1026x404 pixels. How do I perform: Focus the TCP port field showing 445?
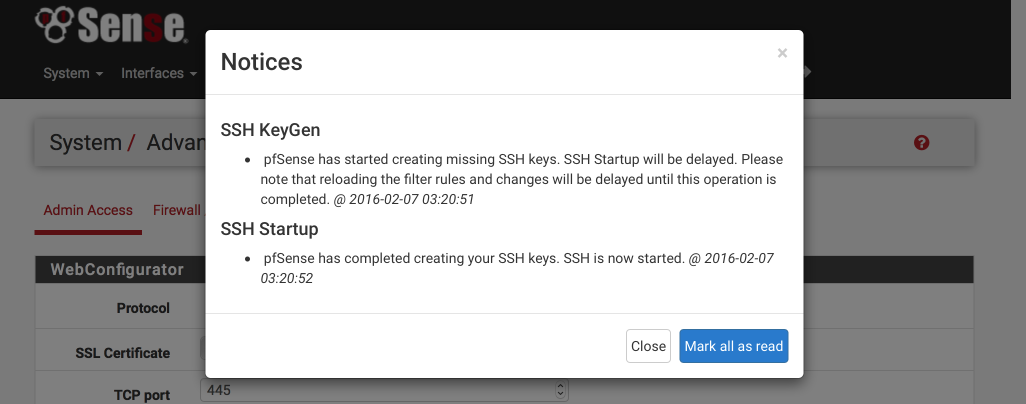[x=384, y=390]
